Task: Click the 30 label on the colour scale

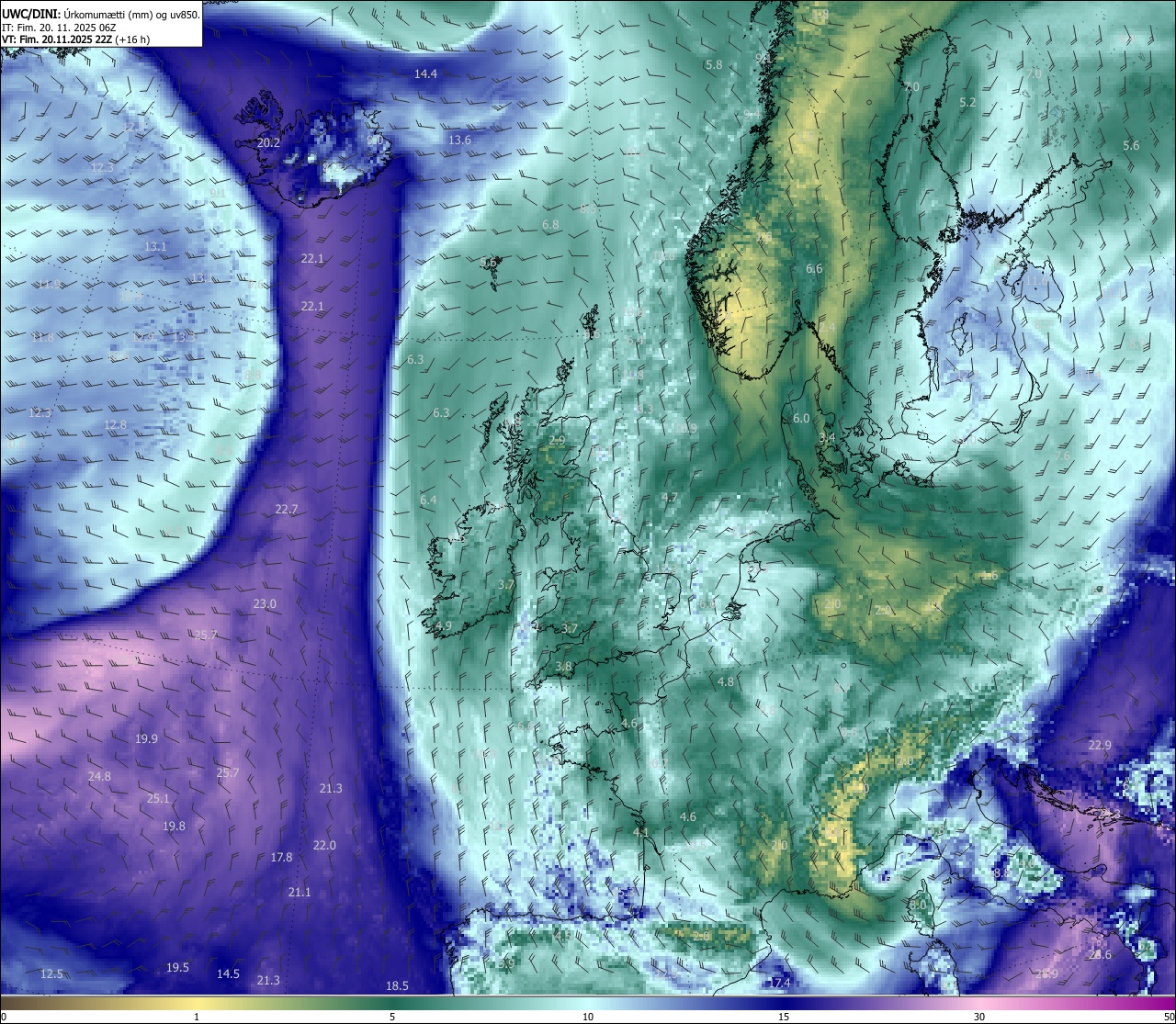Action: [x=979, y=1017]
